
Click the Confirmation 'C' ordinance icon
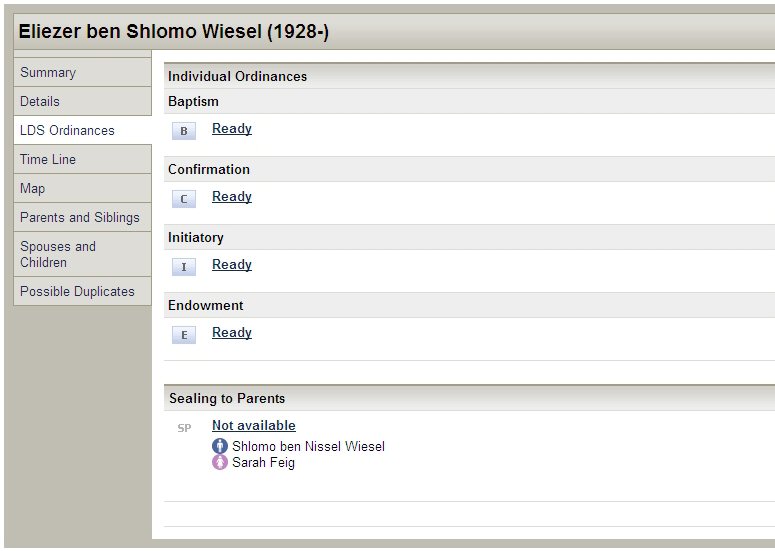click(184, 199)
